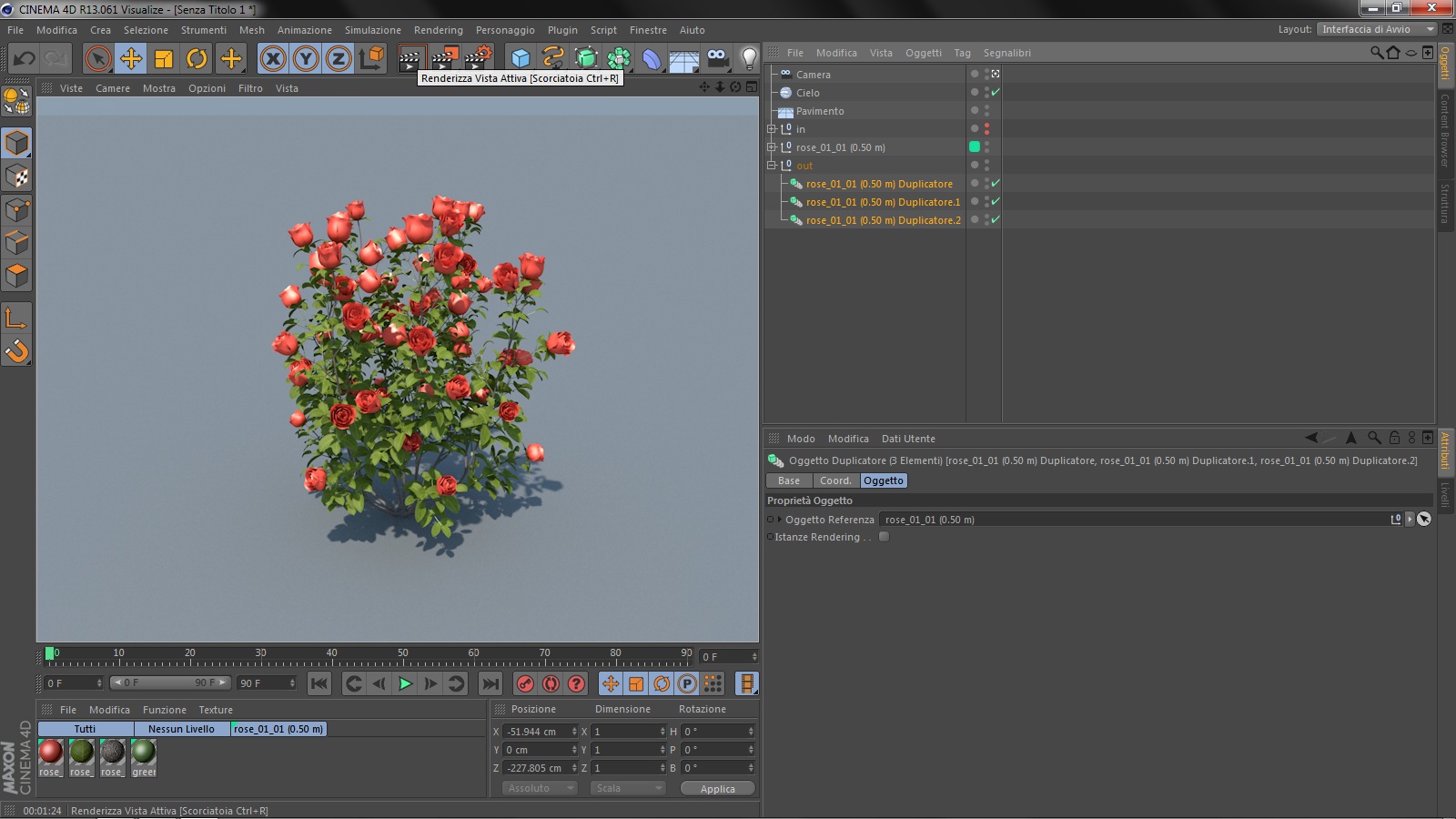
Task: Click the light bulb icon
Action: (748, 59)
